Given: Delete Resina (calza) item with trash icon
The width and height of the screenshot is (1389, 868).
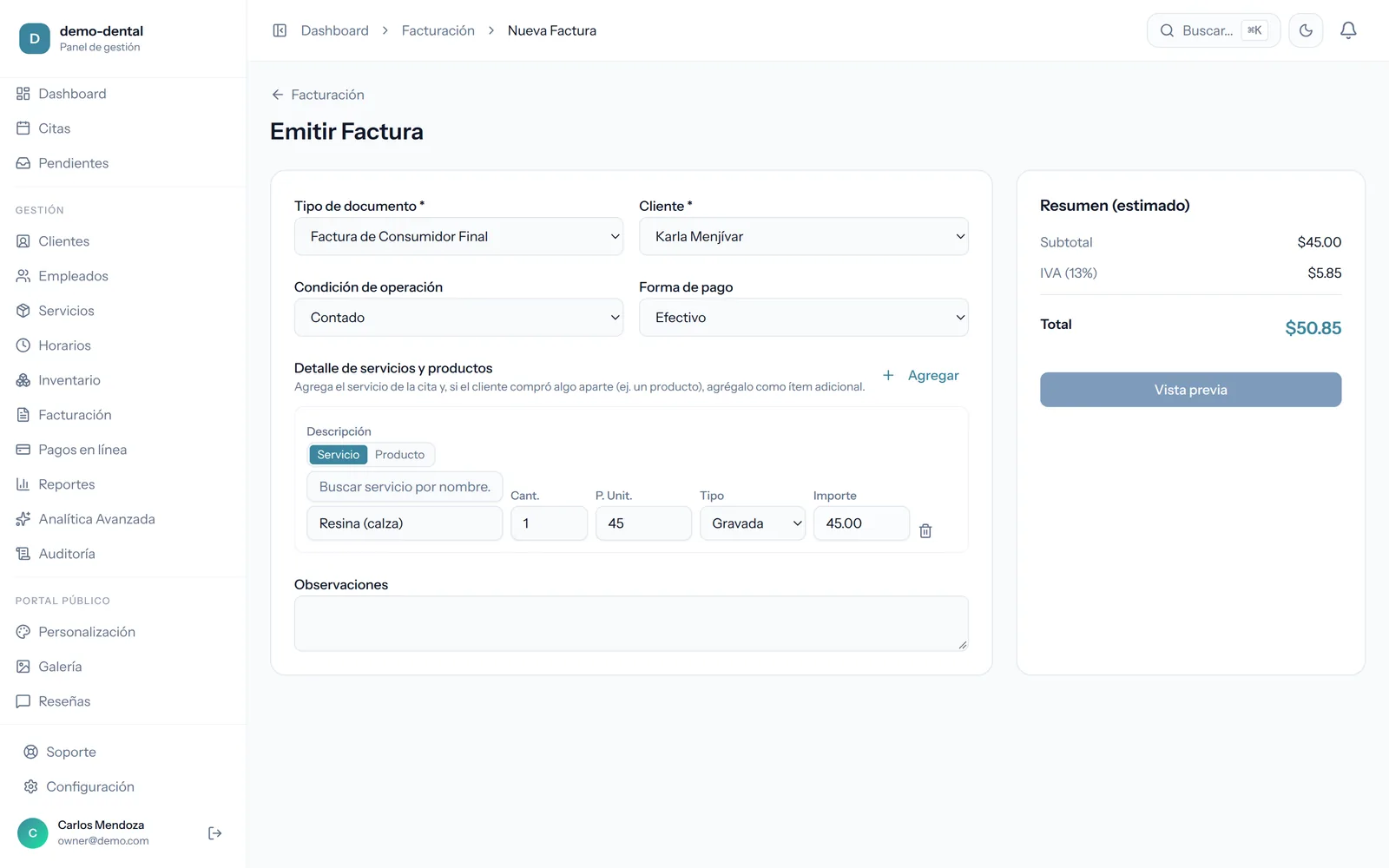Looking at the screenshot, I should (925, 530).
